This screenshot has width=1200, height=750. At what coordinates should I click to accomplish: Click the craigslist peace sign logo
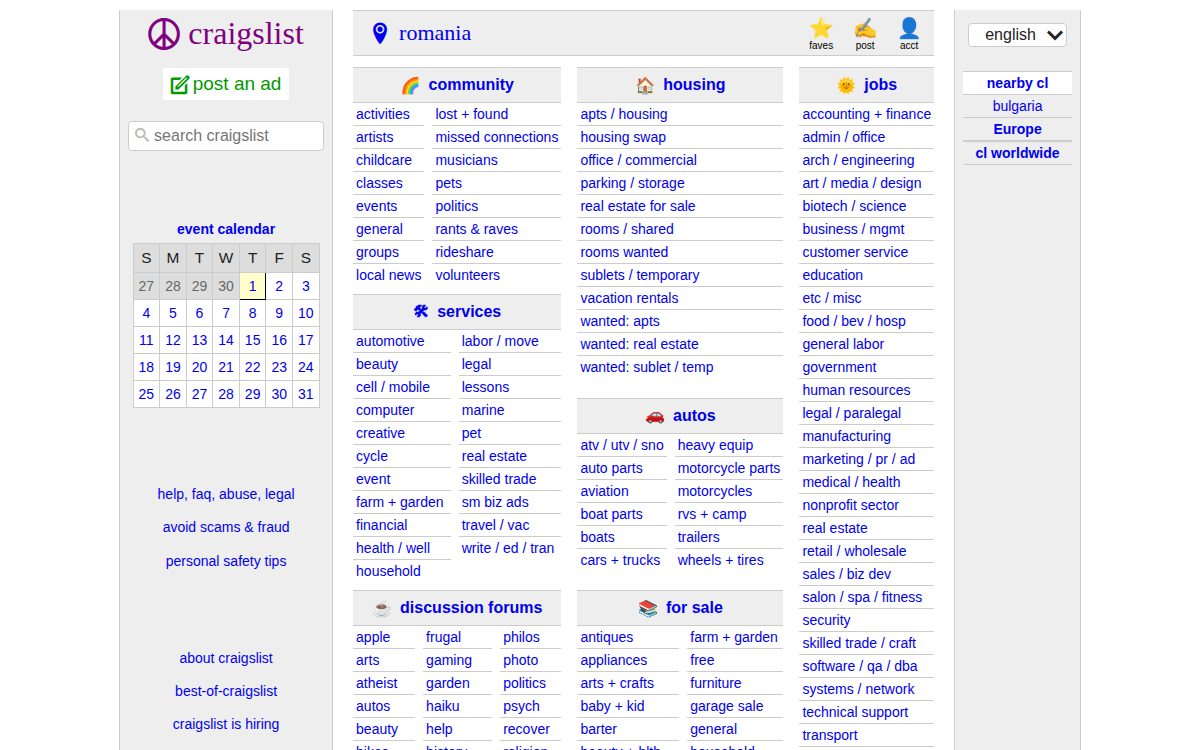[x=164, y=34]
